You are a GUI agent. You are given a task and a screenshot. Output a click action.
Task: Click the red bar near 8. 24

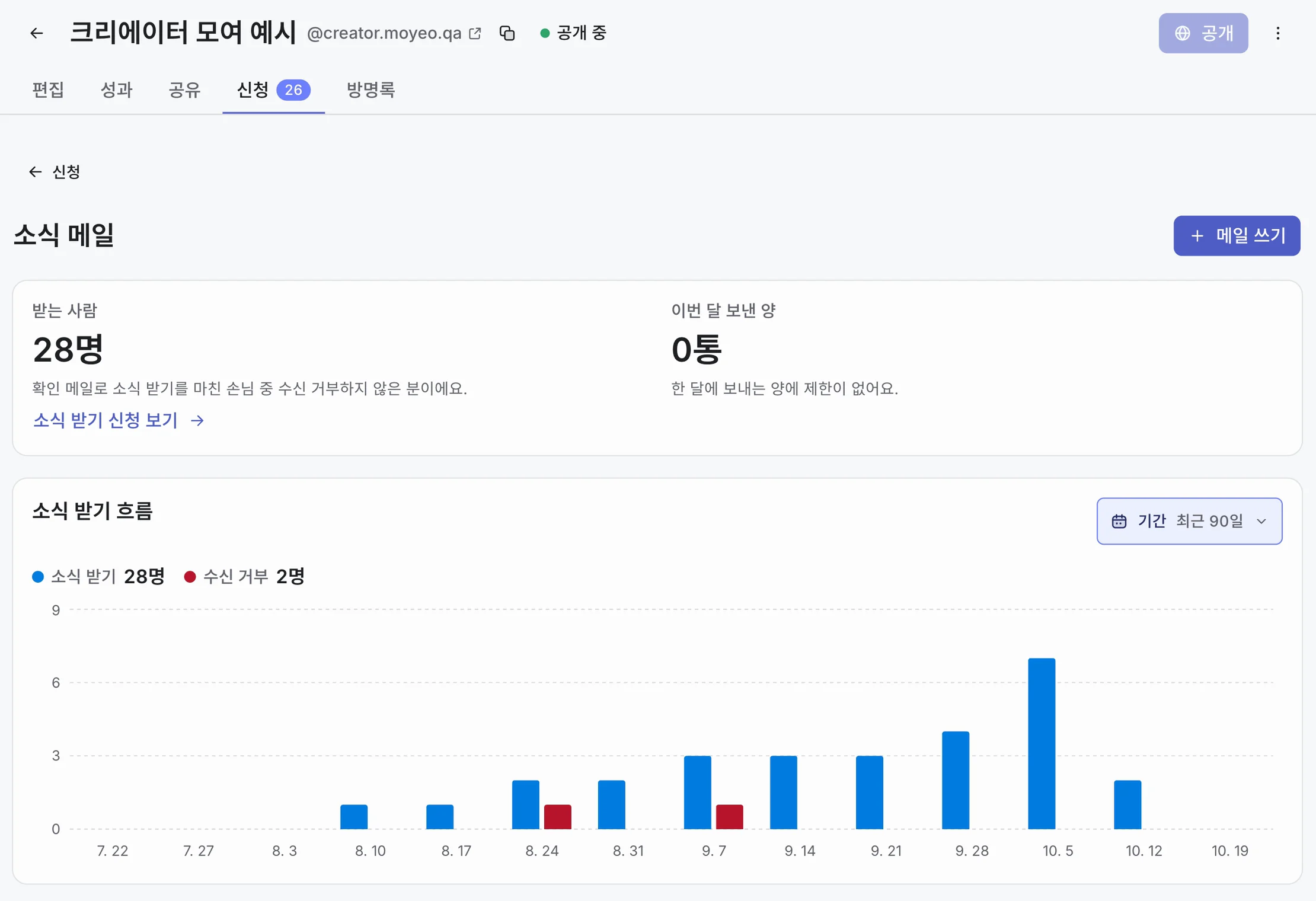(x=557, y=817)
